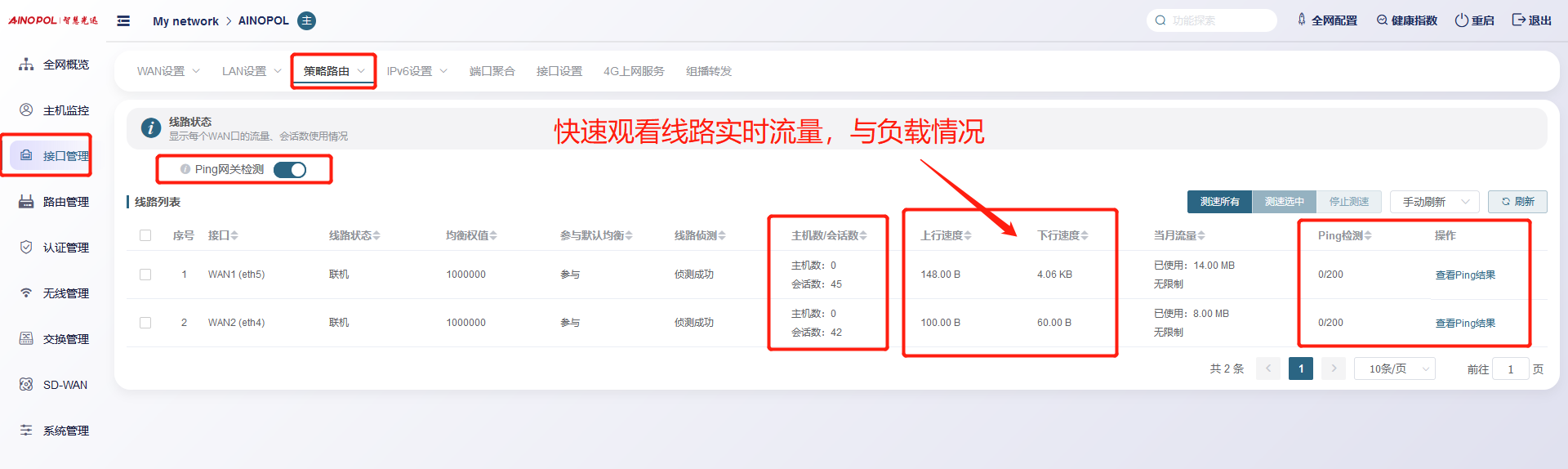
Task: Click 查看Ping结果 link for WAN1
Action: click(x=1465, y=275)
